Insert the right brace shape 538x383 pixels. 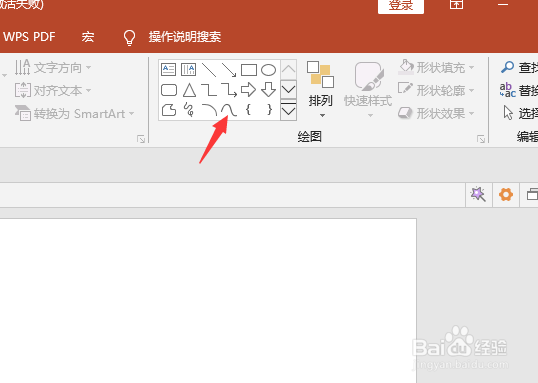(x=269, y=109)
